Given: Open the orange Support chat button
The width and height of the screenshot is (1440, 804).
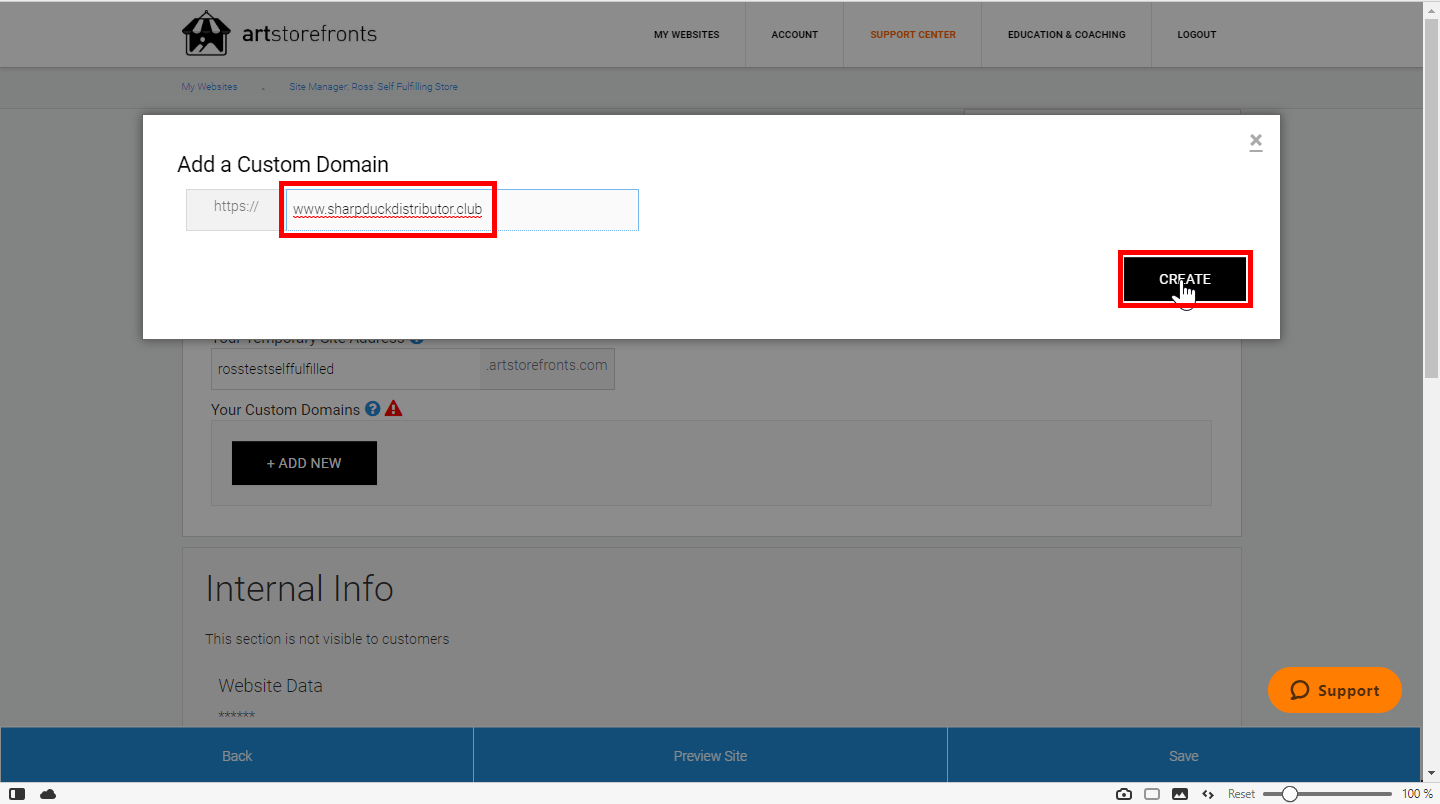Looking at the screenshot, I should point(1335,690).
